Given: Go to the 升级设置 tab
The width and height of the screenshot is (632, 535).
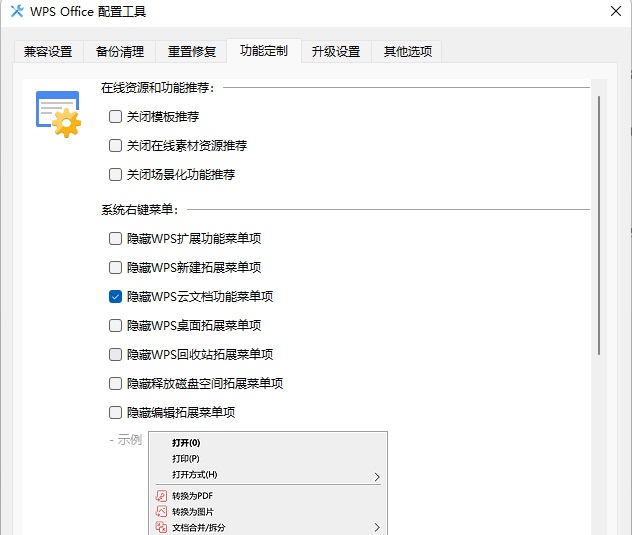Looking at the screenshot, I should click(x=336, y=52).
